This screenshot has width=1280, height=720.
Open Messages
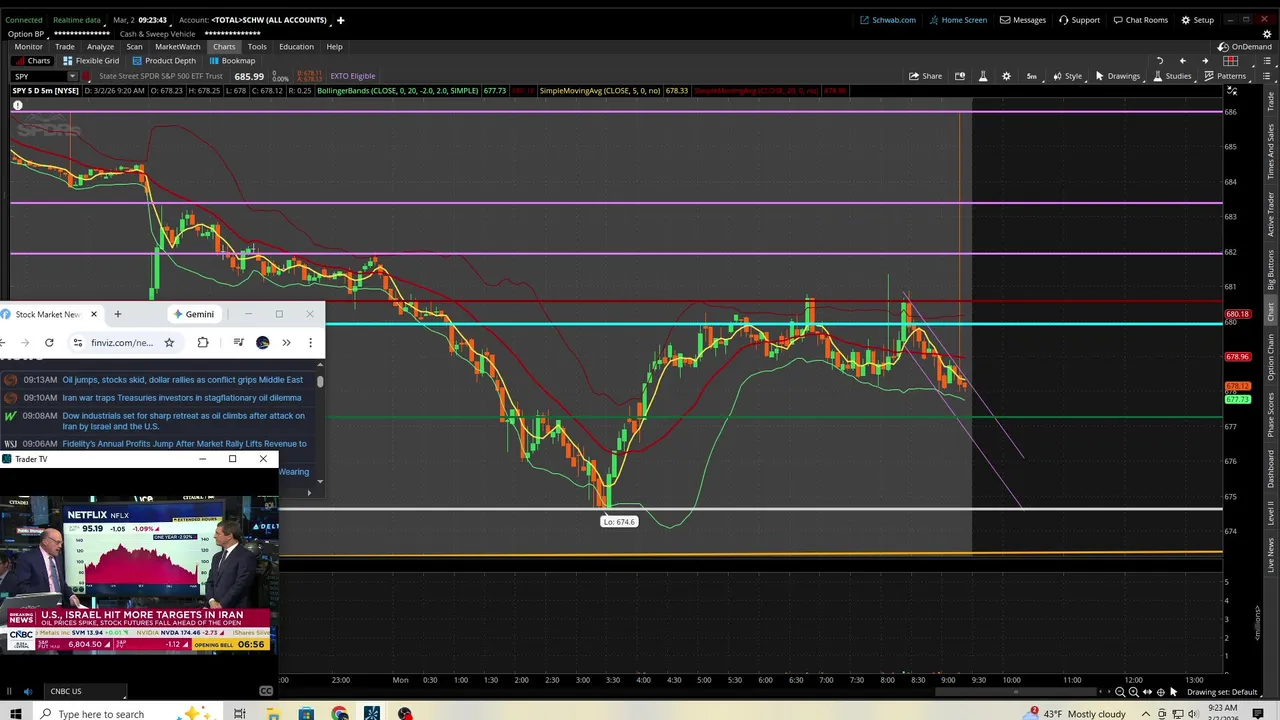click(x=1022, y=20)
